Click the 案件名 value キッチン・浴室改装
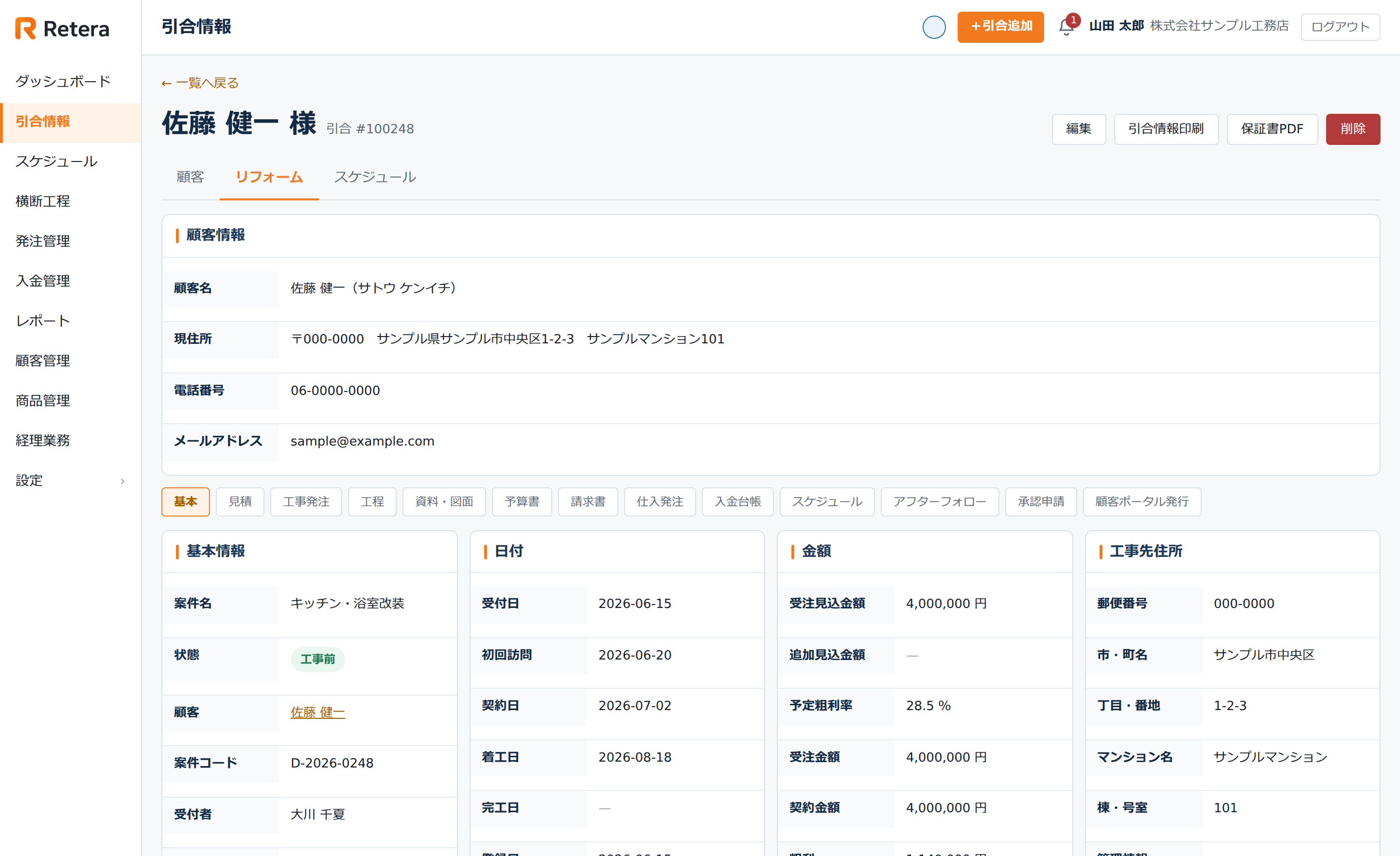Screen dimensions: 1400x856 tap(347, 603)
